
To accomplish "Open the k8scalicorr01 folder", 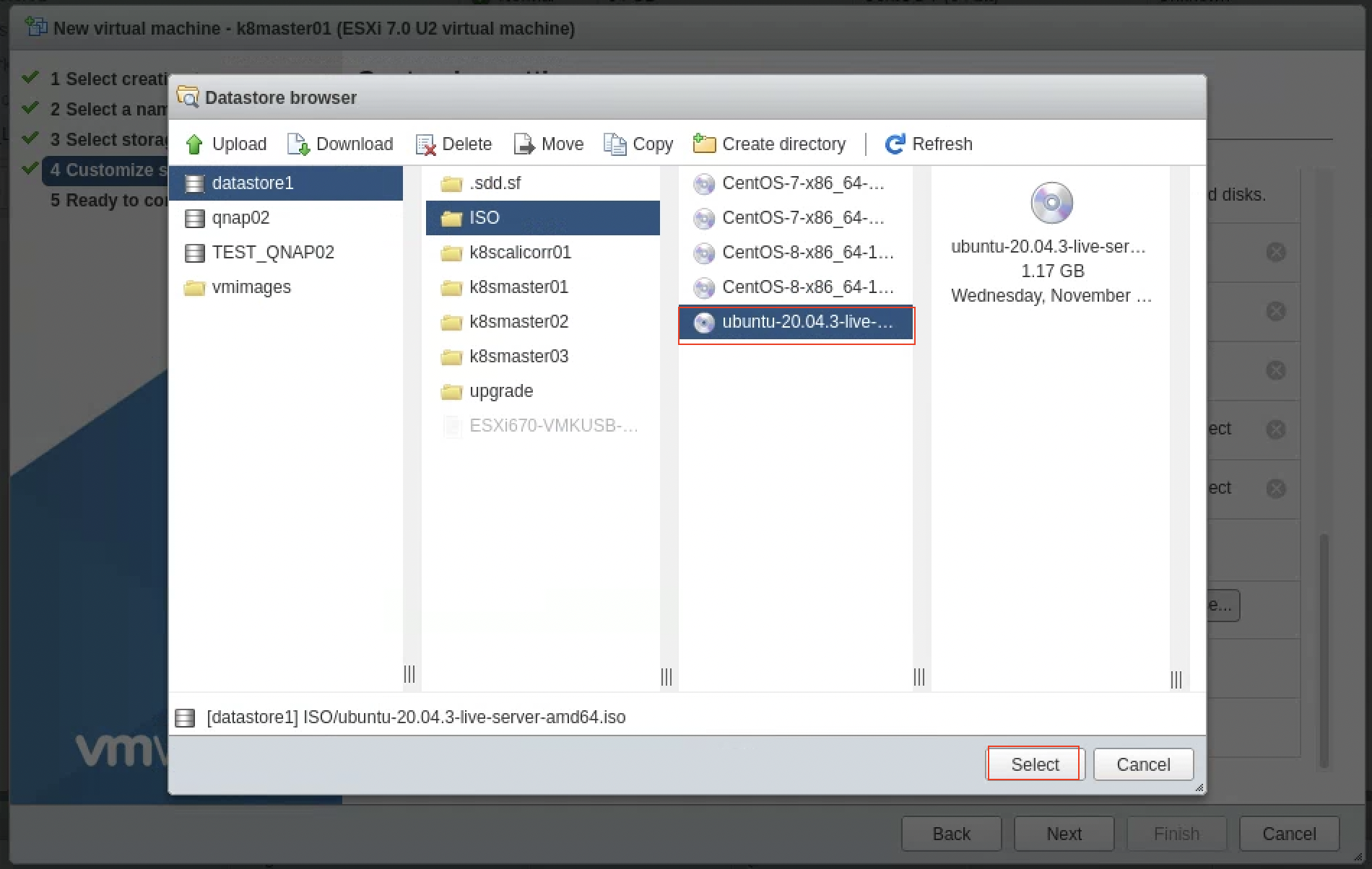I will 542,253.
